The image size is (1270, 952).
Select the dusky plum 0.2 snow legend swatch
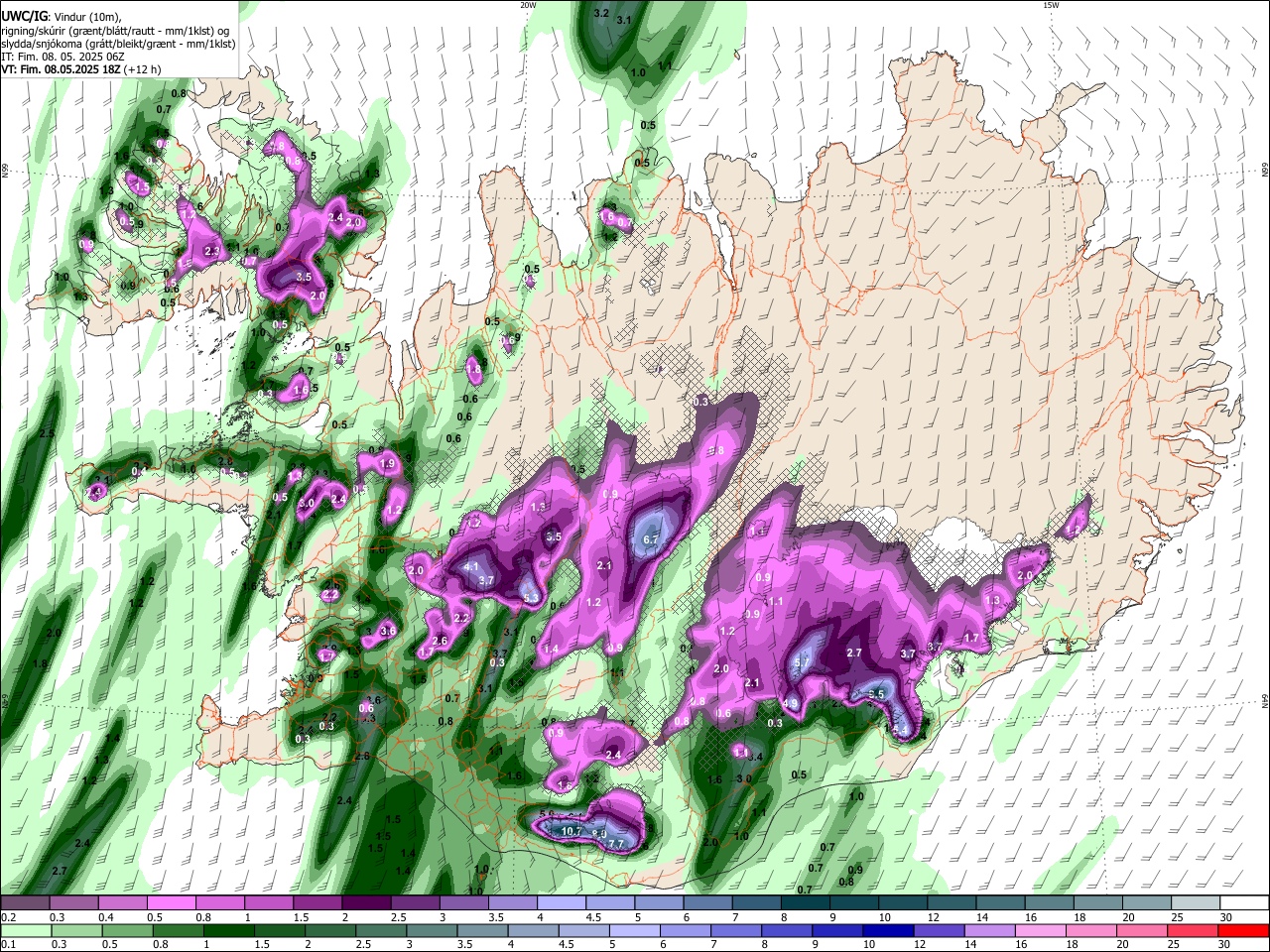point(25,903)
